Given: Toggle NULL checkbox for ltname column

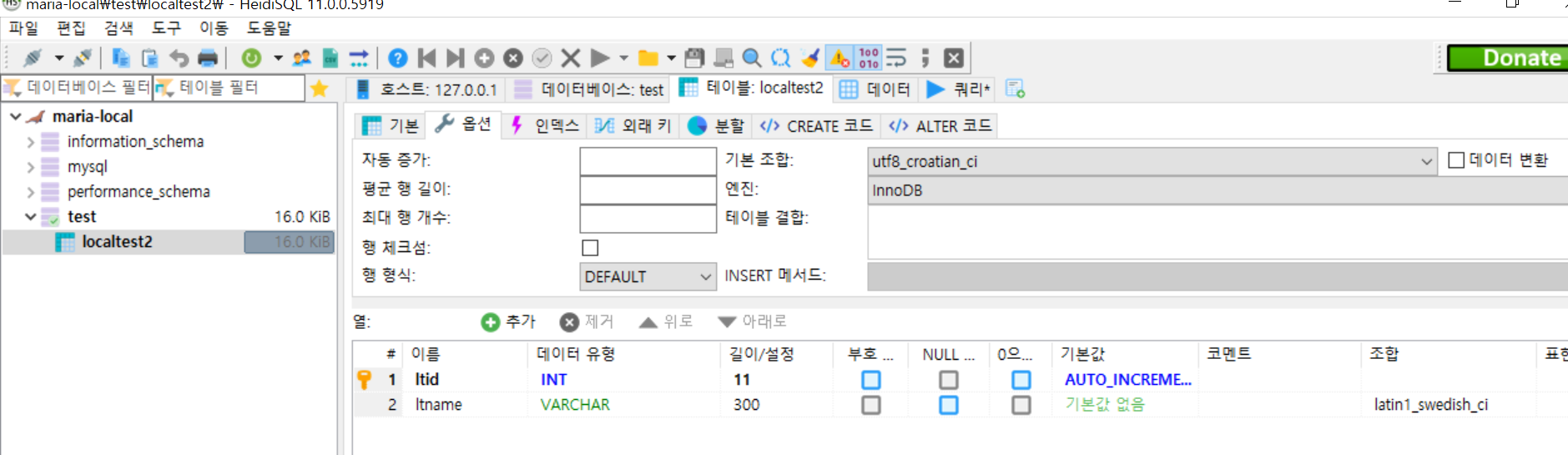Looking at the screenshot, I should 949,405.
